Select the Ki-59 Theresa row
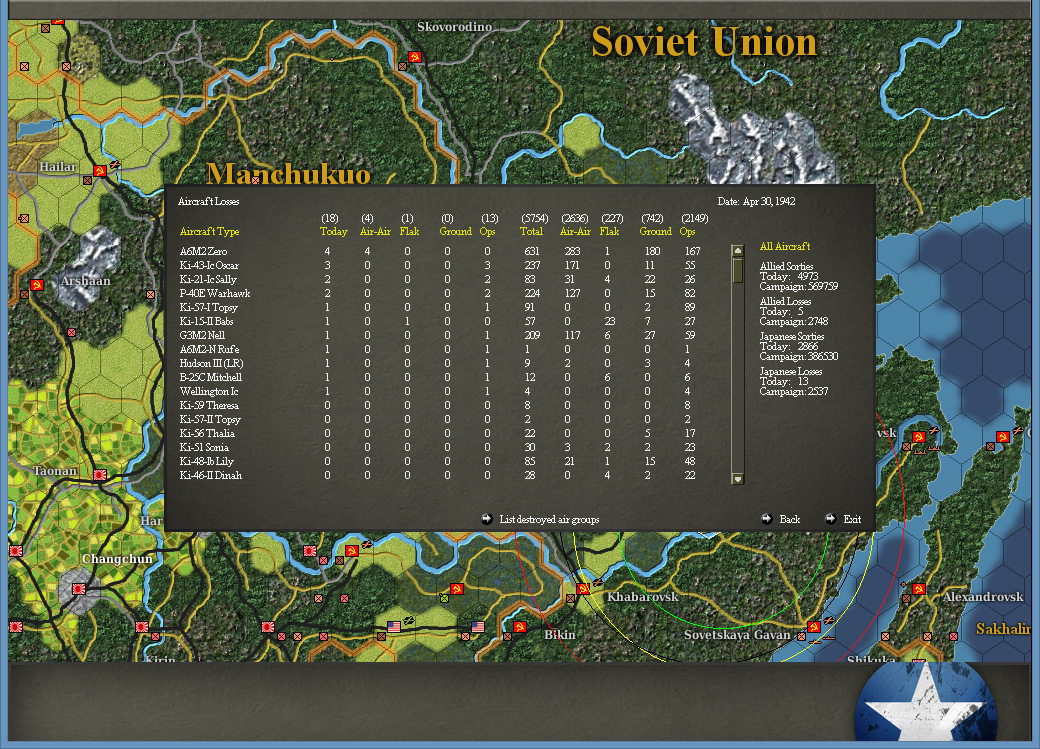 (440, 405)
